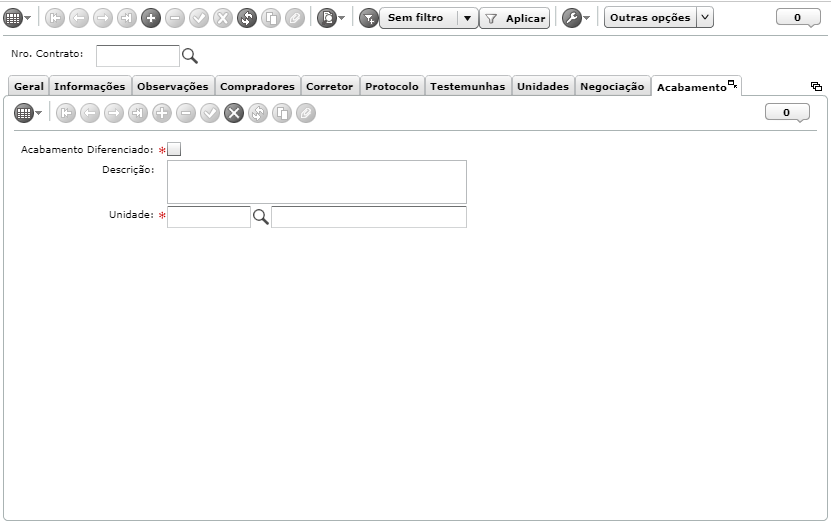Search contract with Nro. Contrato magnifier

click(190, 56)
